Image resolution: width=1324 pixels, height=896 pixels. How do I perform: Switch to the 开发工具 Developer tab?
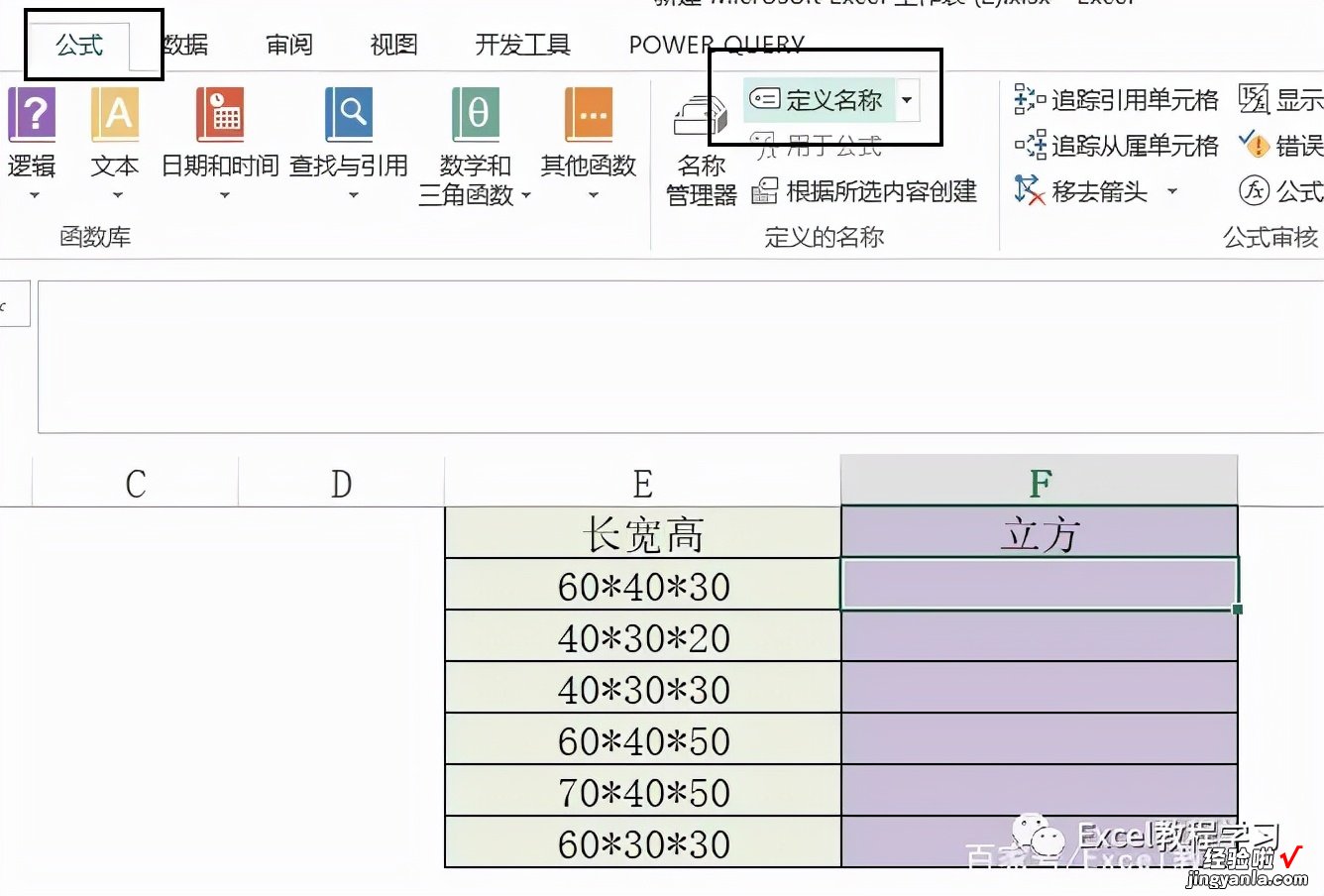pyautogui.click(x=523, y=45)
